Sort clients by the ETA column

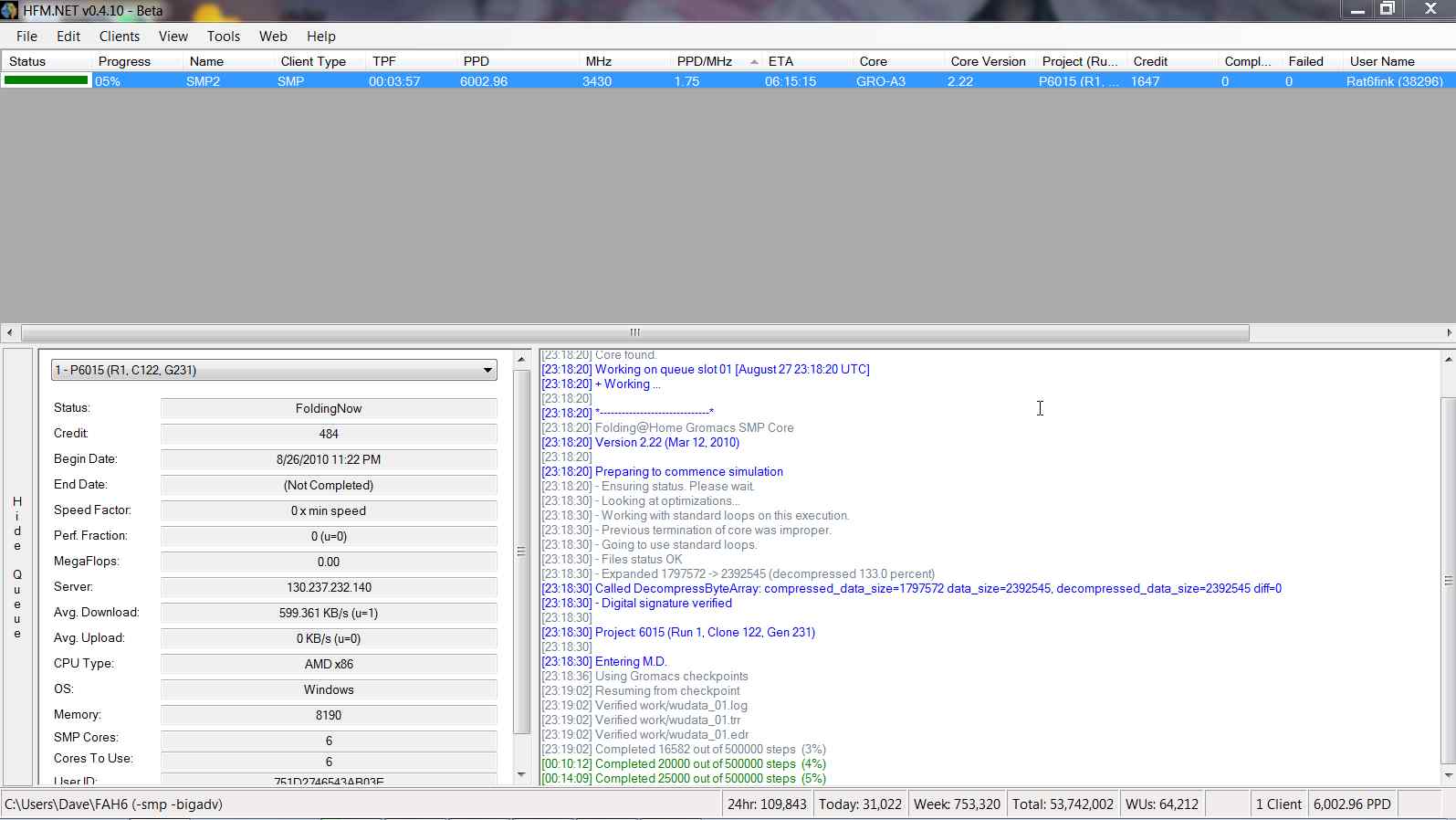(780, 61)
